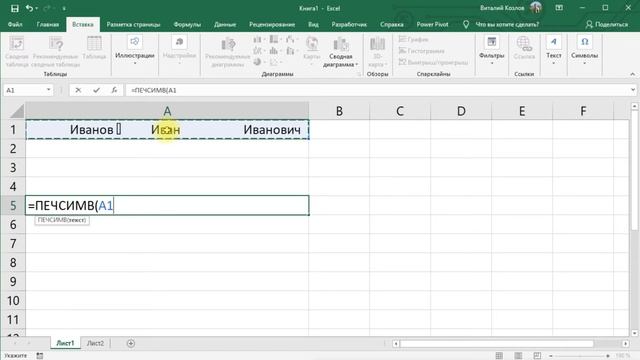Screen dimensions: 640x360
Task: Select row 3 header
Action: [13, 167]
